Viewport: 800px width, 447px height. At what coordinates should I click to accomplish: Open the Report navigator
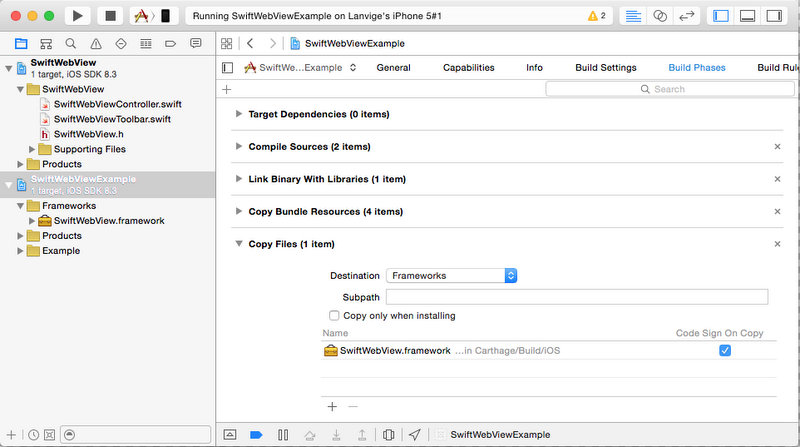point(195,43)
